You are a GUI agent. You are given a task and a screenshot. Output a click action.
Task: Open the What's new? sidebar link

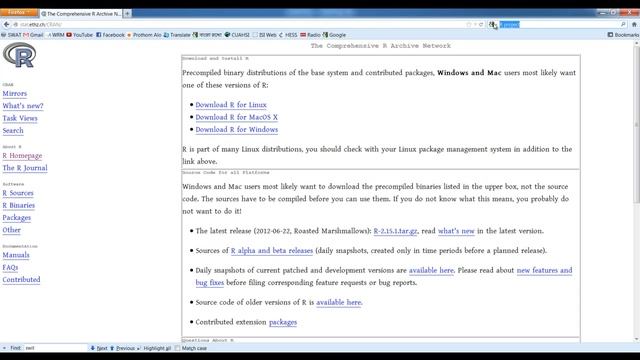click(23, 106)
